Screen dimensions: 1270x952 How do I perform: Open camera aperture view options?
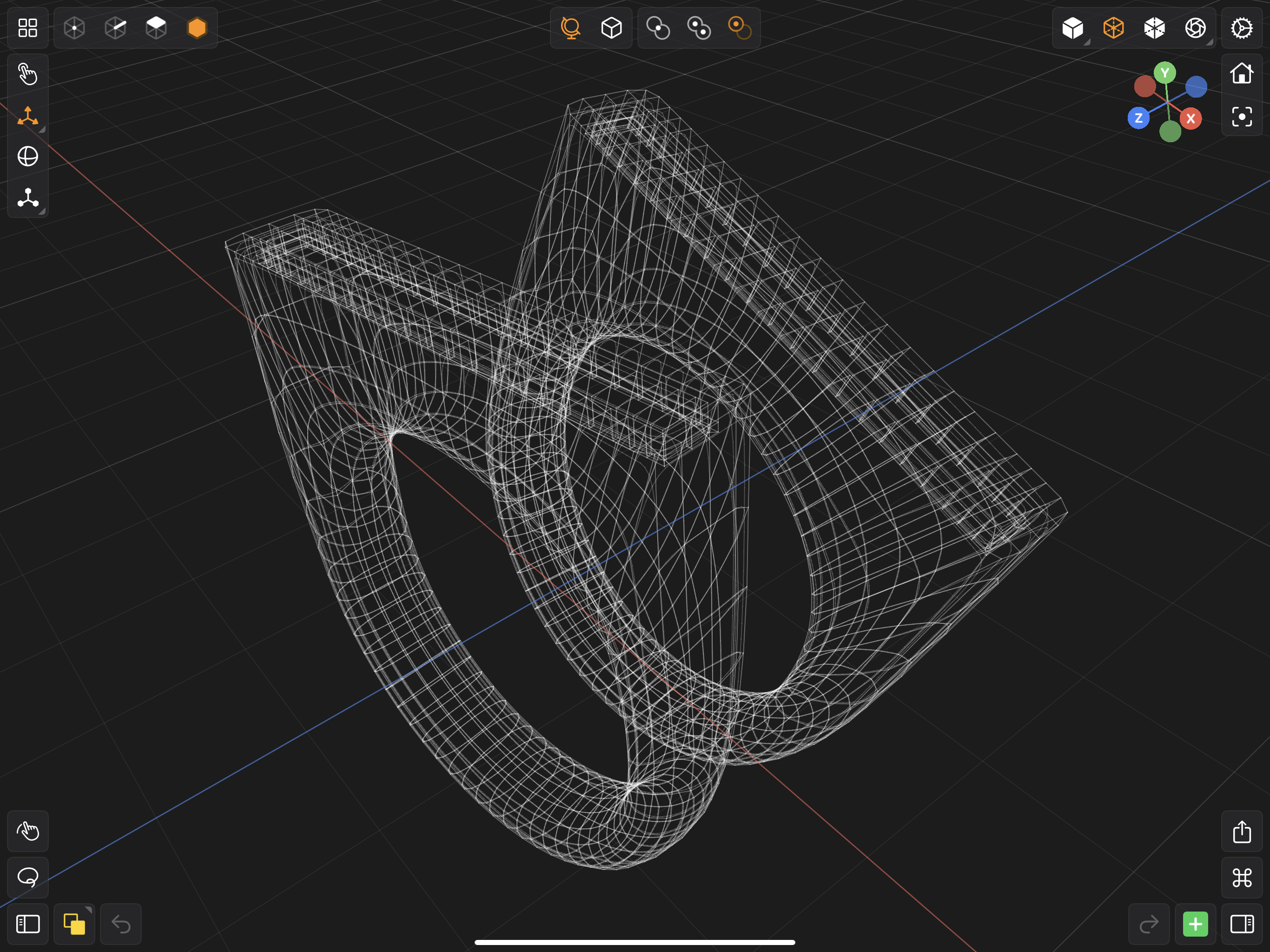tap(1195, 27)
